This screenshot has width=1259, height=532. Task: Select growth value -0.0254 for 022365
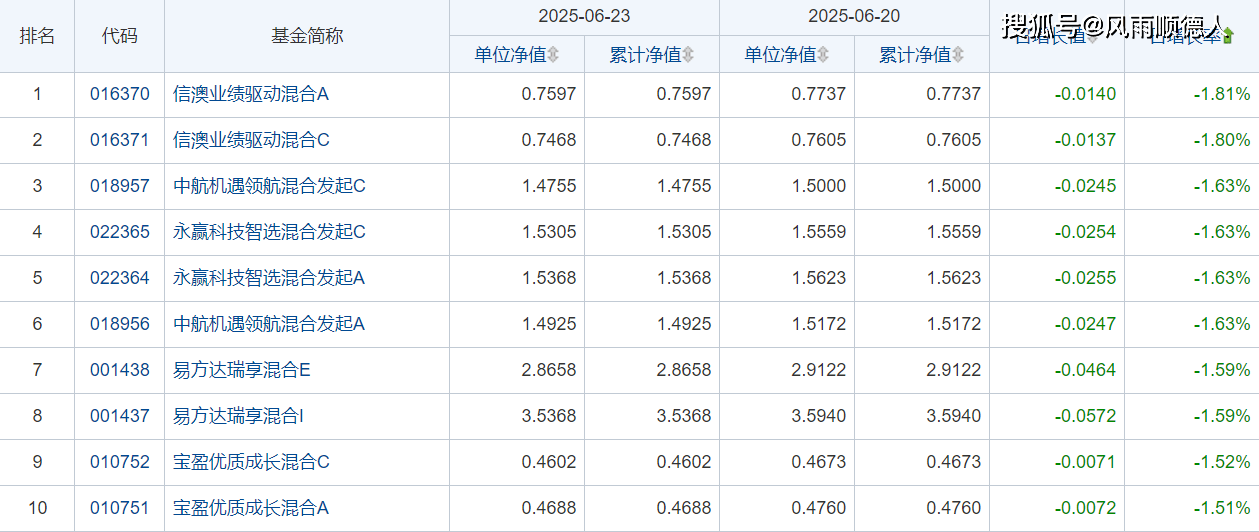(x=1085, y=232)
